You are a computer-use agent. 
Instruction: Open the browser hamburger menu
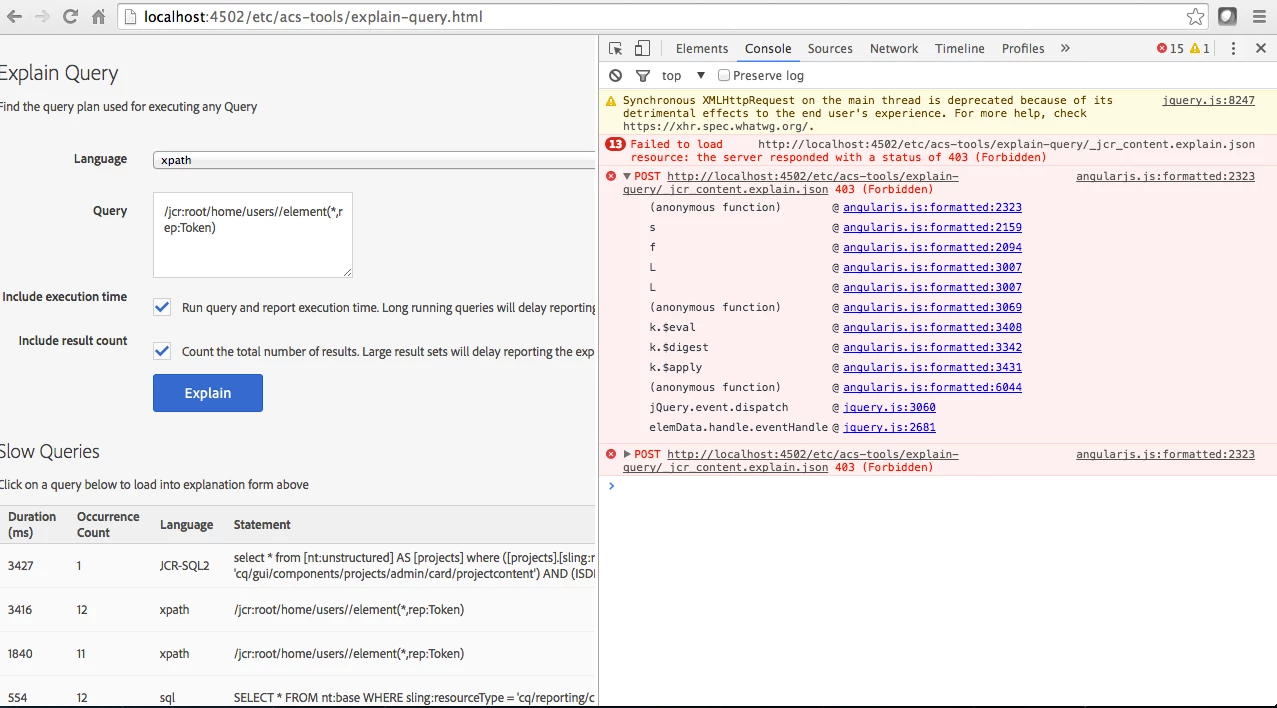click(1258, 17)
